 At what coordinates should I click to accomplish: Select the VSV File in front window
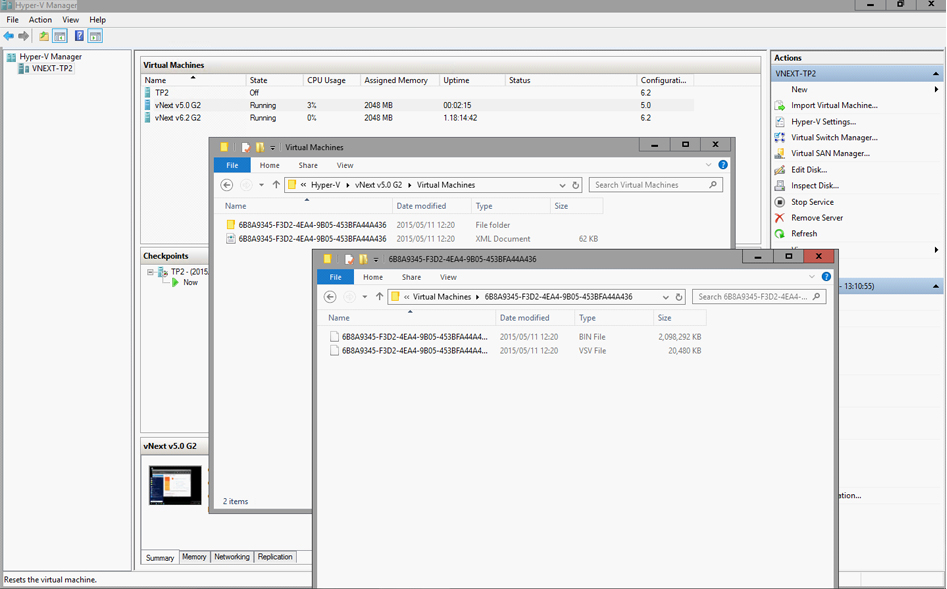[515, 350]
